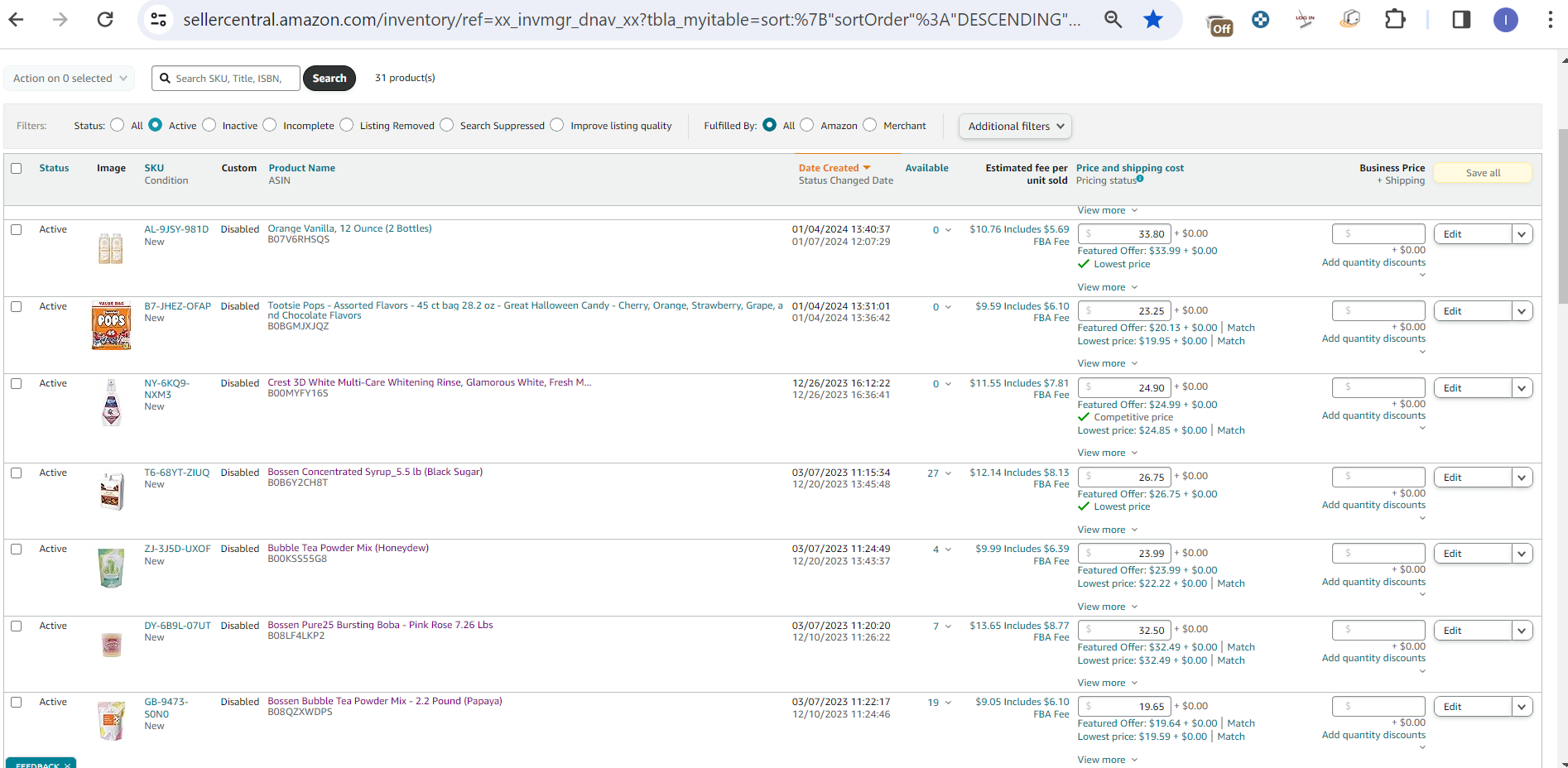Screen dimensions: 1568x768
Task: Open the Orange Vanilla product thumbnail
Action: tap(110, 248)
